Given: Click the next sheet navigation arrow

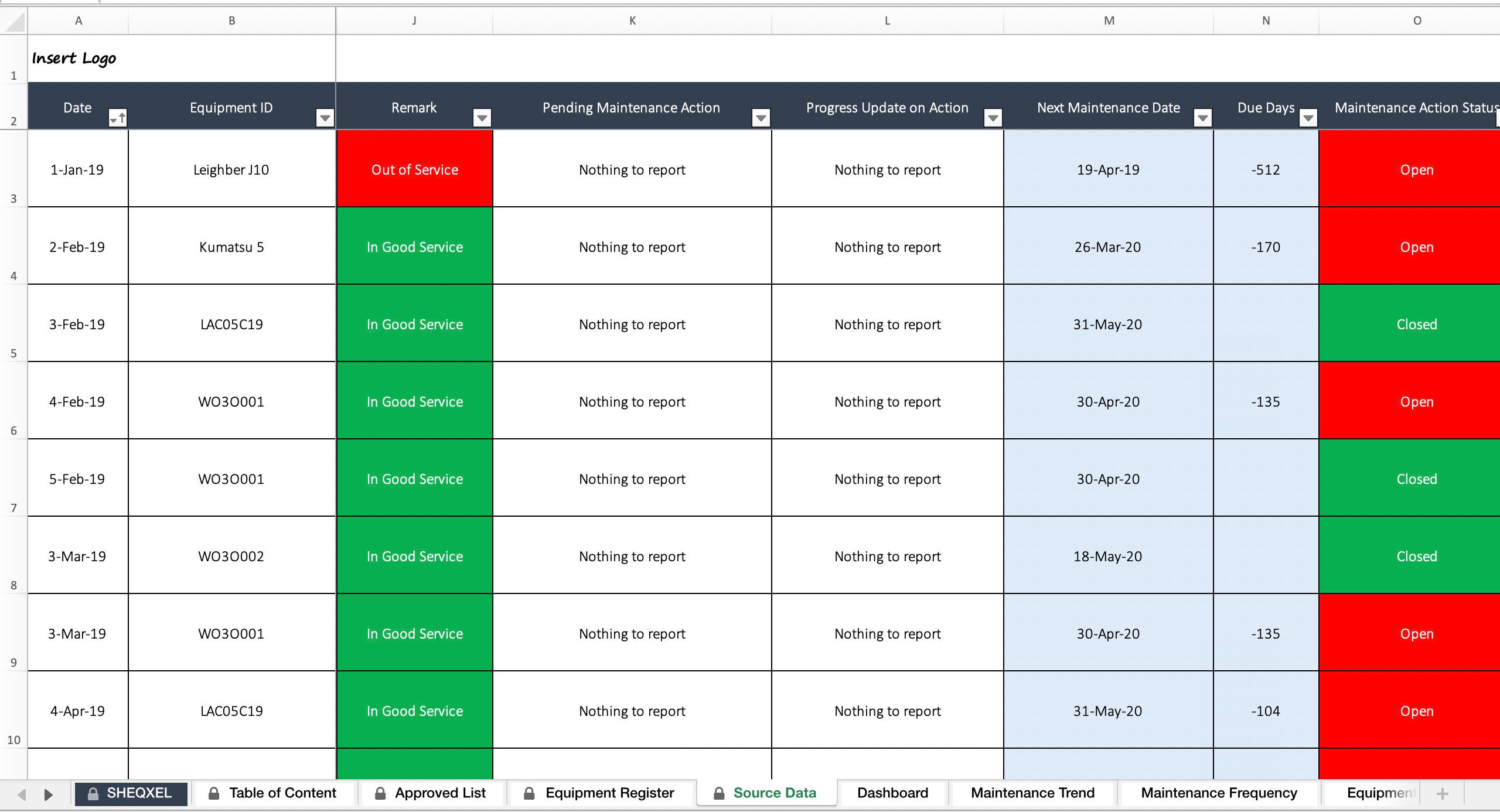Looking at the screenshot, I should pyautogui.click(x=49, y=794).
